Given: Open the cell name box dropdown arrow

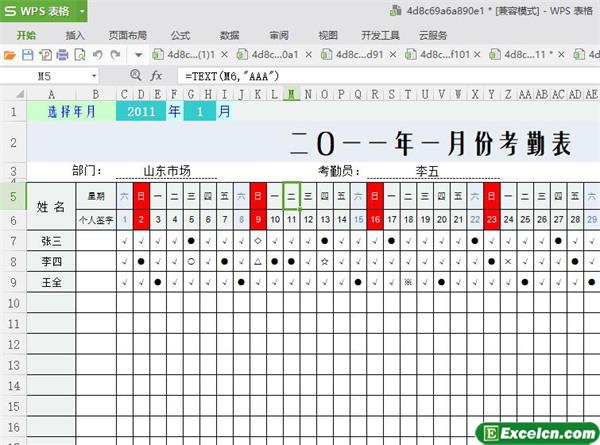Looking at the screenshot, I should [94, 76].
